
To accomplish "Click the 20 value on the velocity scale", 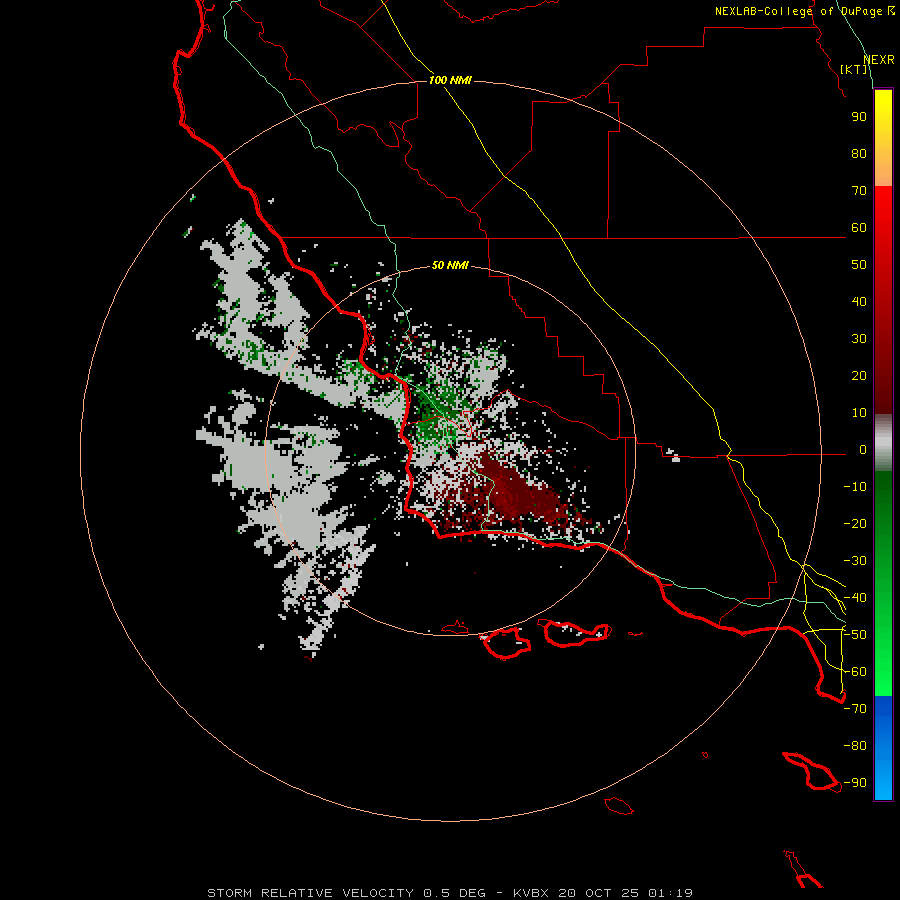I will point(859,376).
